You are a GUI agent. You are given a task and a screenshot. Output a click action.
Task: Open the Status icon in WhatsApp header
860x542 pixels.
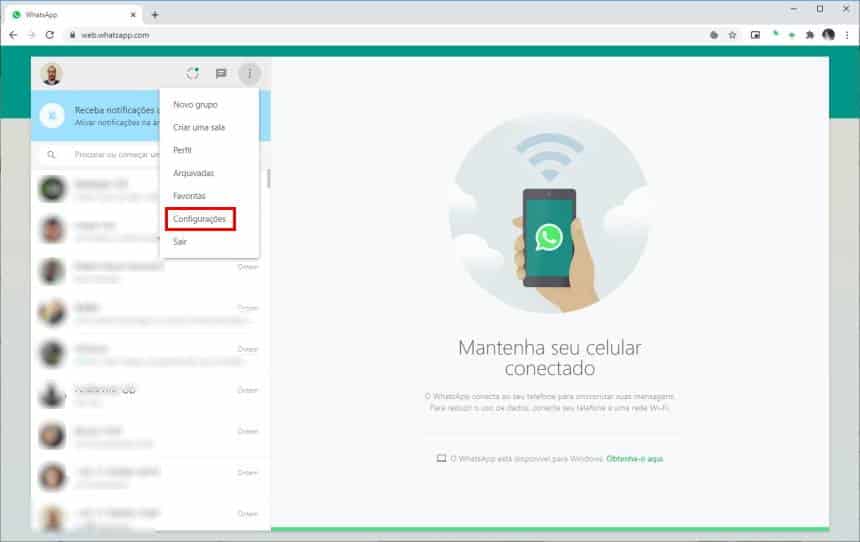193,74
